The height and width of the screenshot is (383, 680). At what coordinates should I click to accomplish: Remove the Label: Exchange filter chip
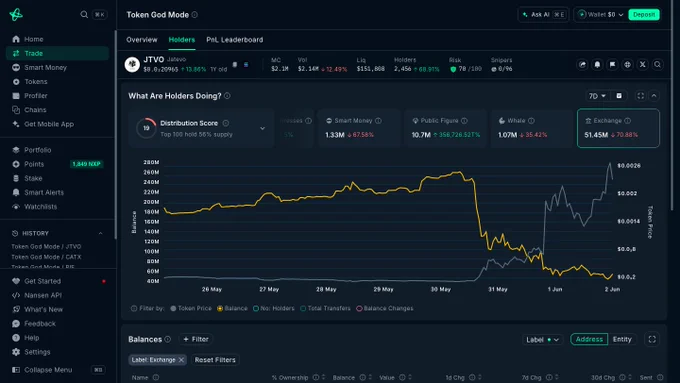[181, 360]
